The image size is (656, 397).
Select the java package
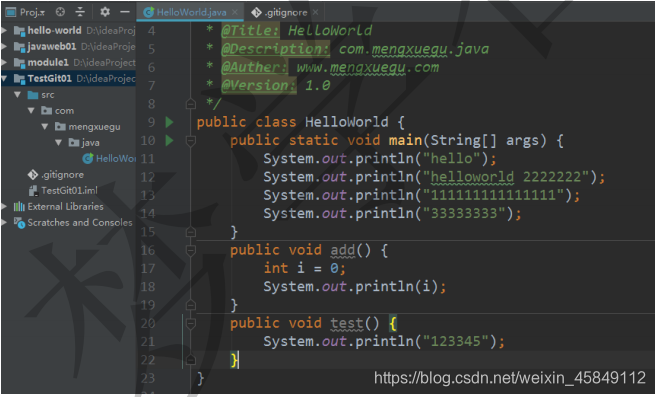91,143
